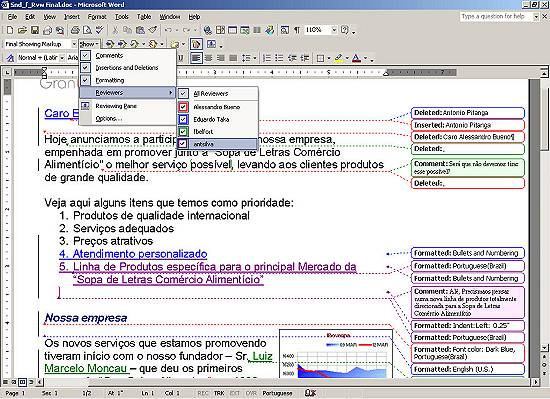Click the 'Formatted: English (U.S.)' balloon
The height and width of the screenshot is (399, 550).
[468, 369]
